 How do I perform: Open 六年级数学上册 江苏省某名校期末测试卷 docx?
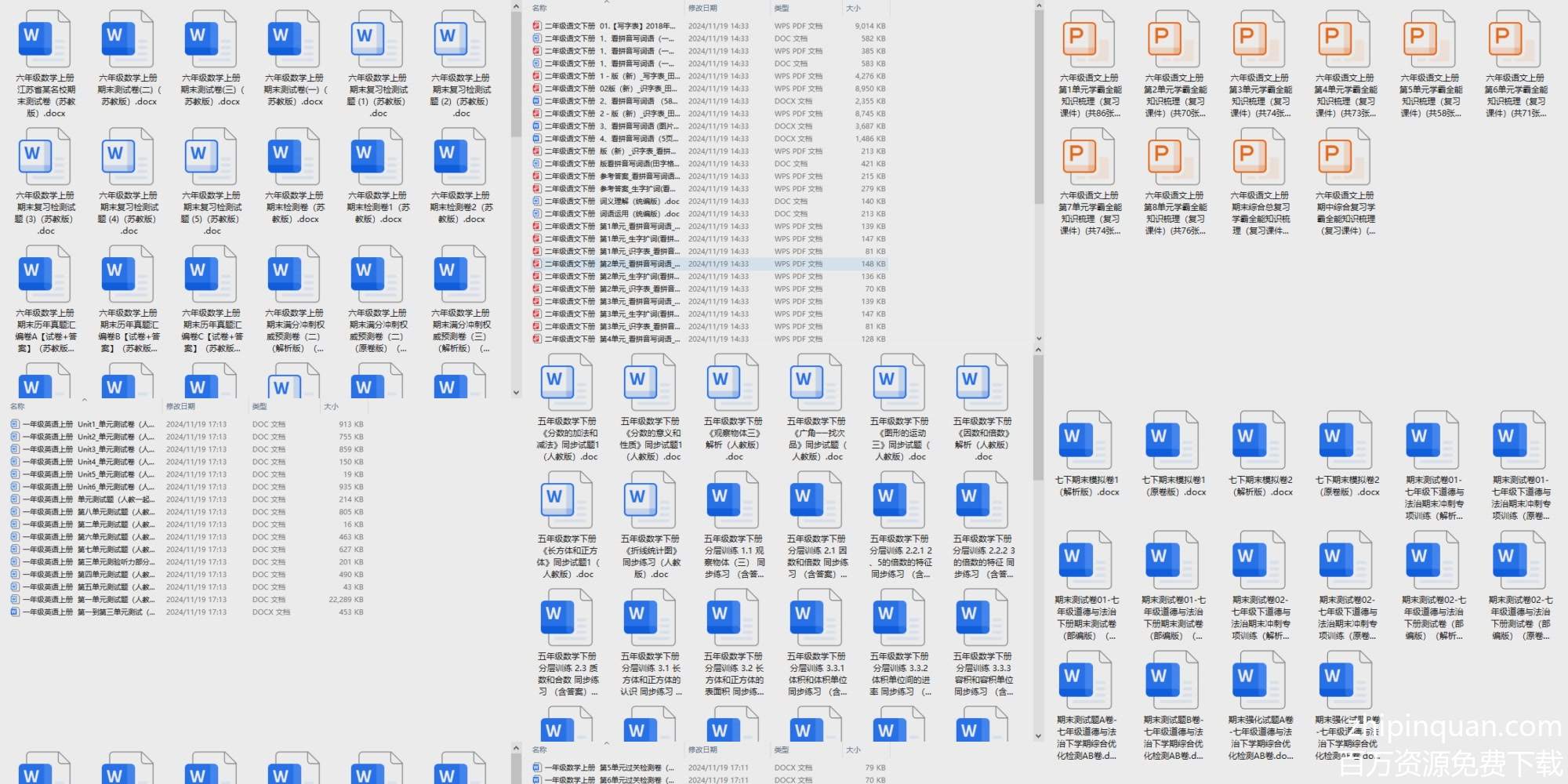[x=45, y=39]
